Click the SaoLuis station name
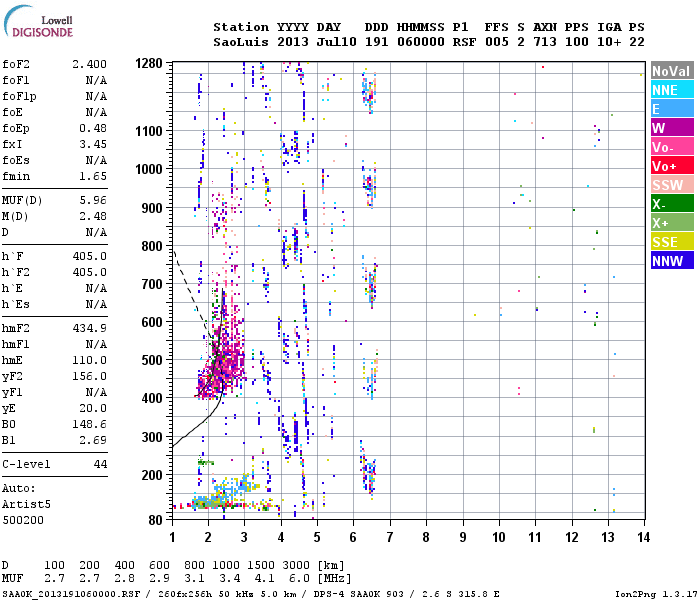The width and height of the screenshot is (700, 600). coord(241,42)
